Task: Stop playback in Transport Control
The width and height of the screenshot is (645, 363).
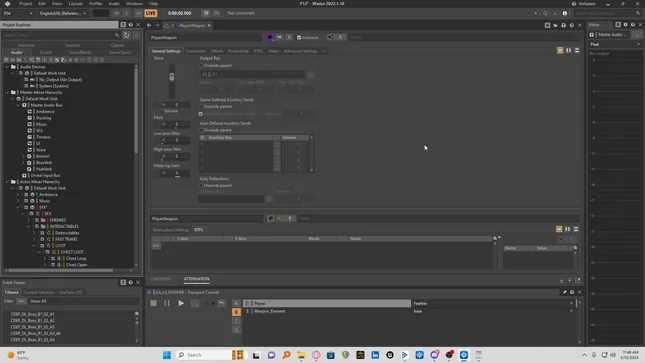Action: [153, 303]
